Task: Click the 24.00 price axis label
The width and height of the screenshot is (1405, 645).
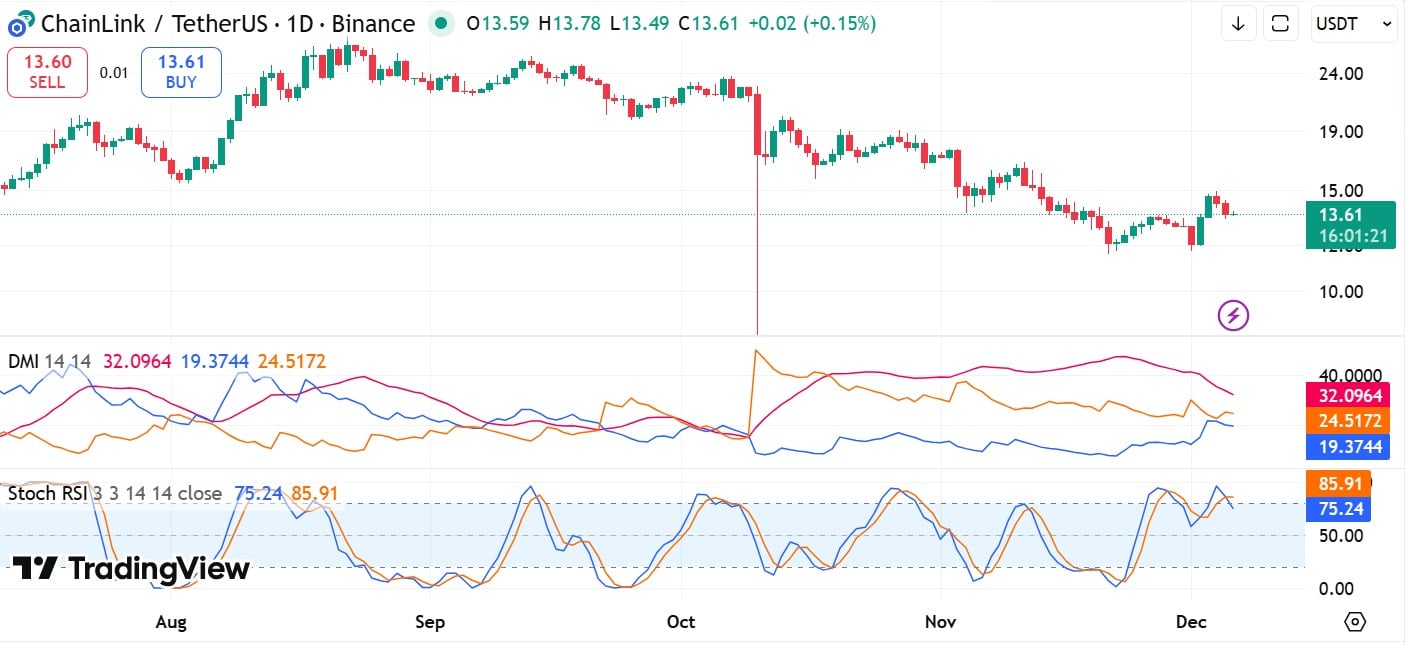Action: [x=1340, y=73]
